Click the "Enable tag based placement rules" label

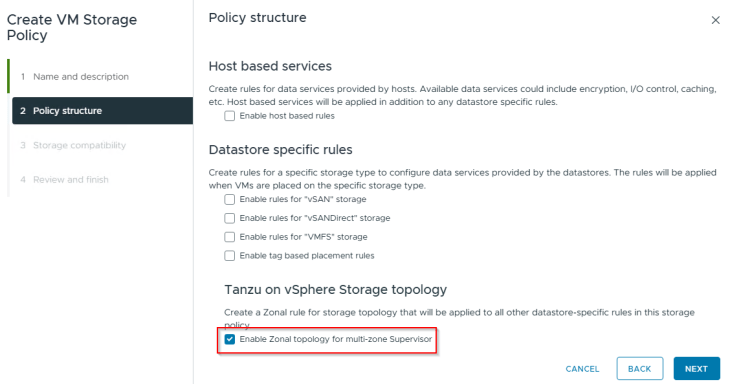[x=307, y=256]
